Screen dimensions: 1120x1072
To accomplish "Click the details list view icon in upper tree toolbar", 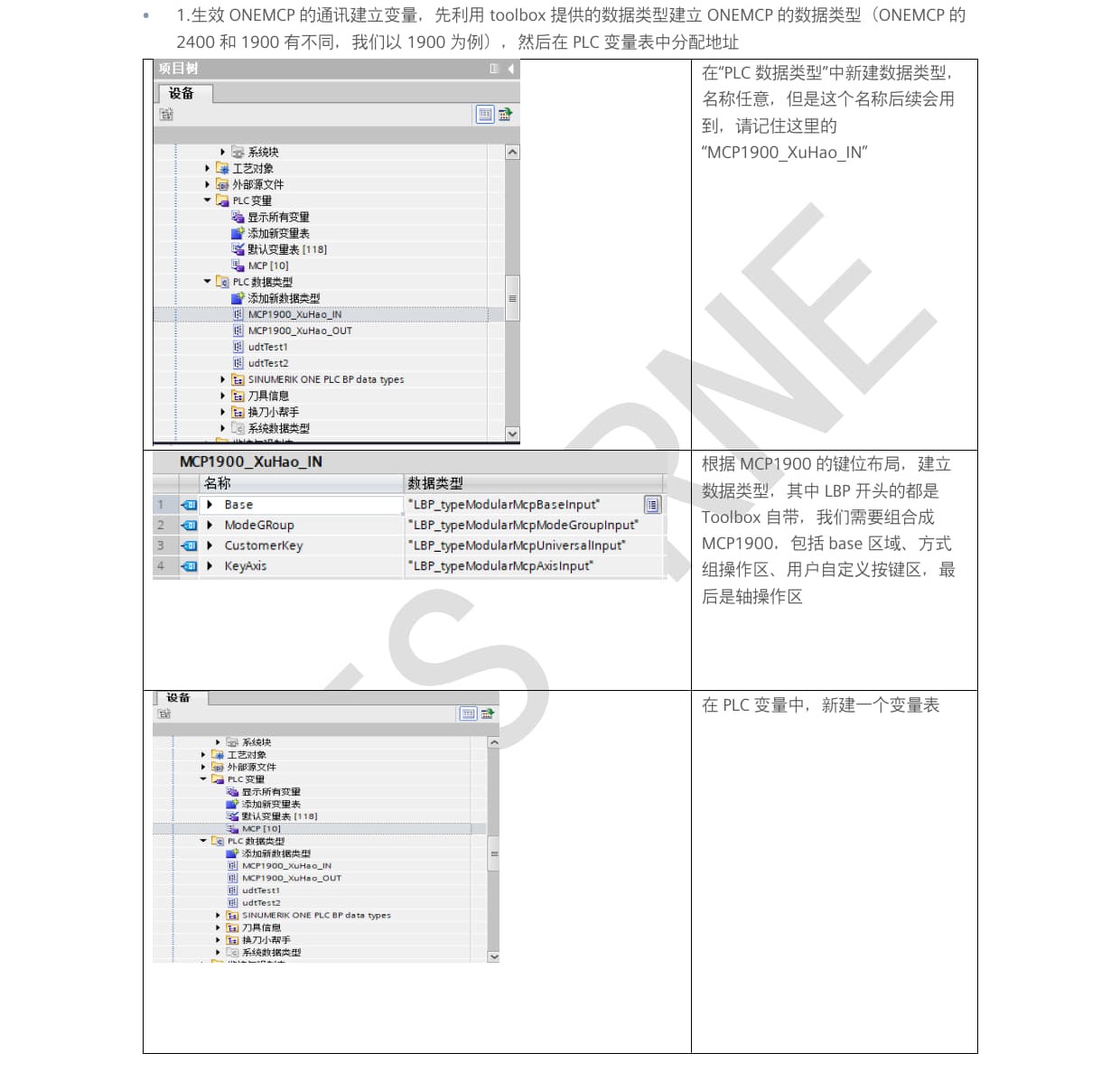I will click(485, 114).
